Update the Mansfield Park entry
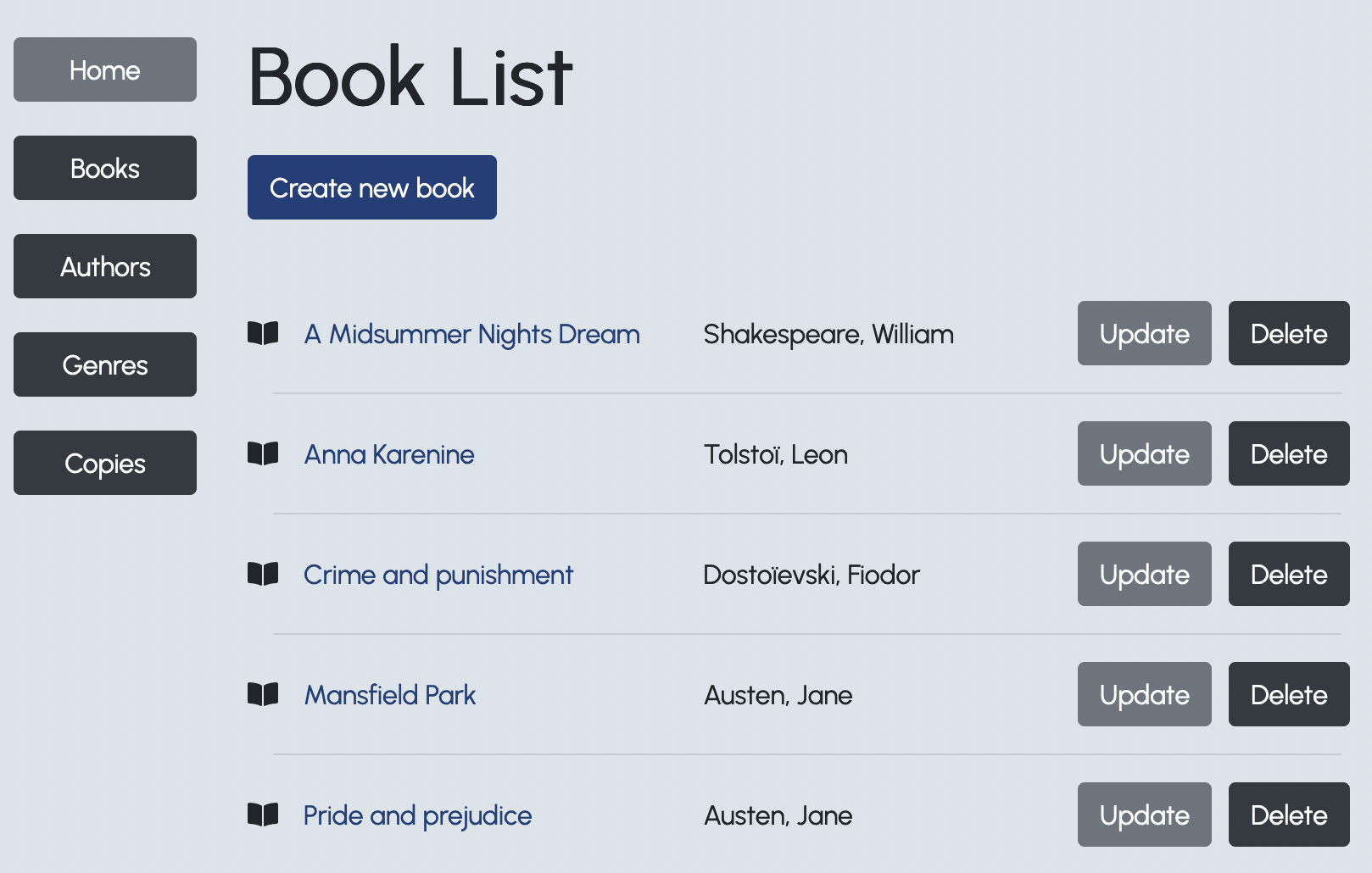Screen dimensions: 1372x873 pyautogui.click(x=1144, y=694)
